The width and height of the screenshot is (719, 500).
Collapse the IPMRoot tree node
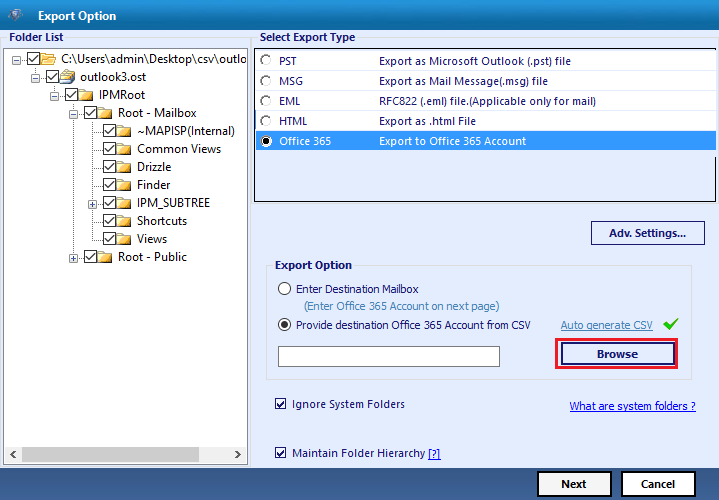point(55,96)
